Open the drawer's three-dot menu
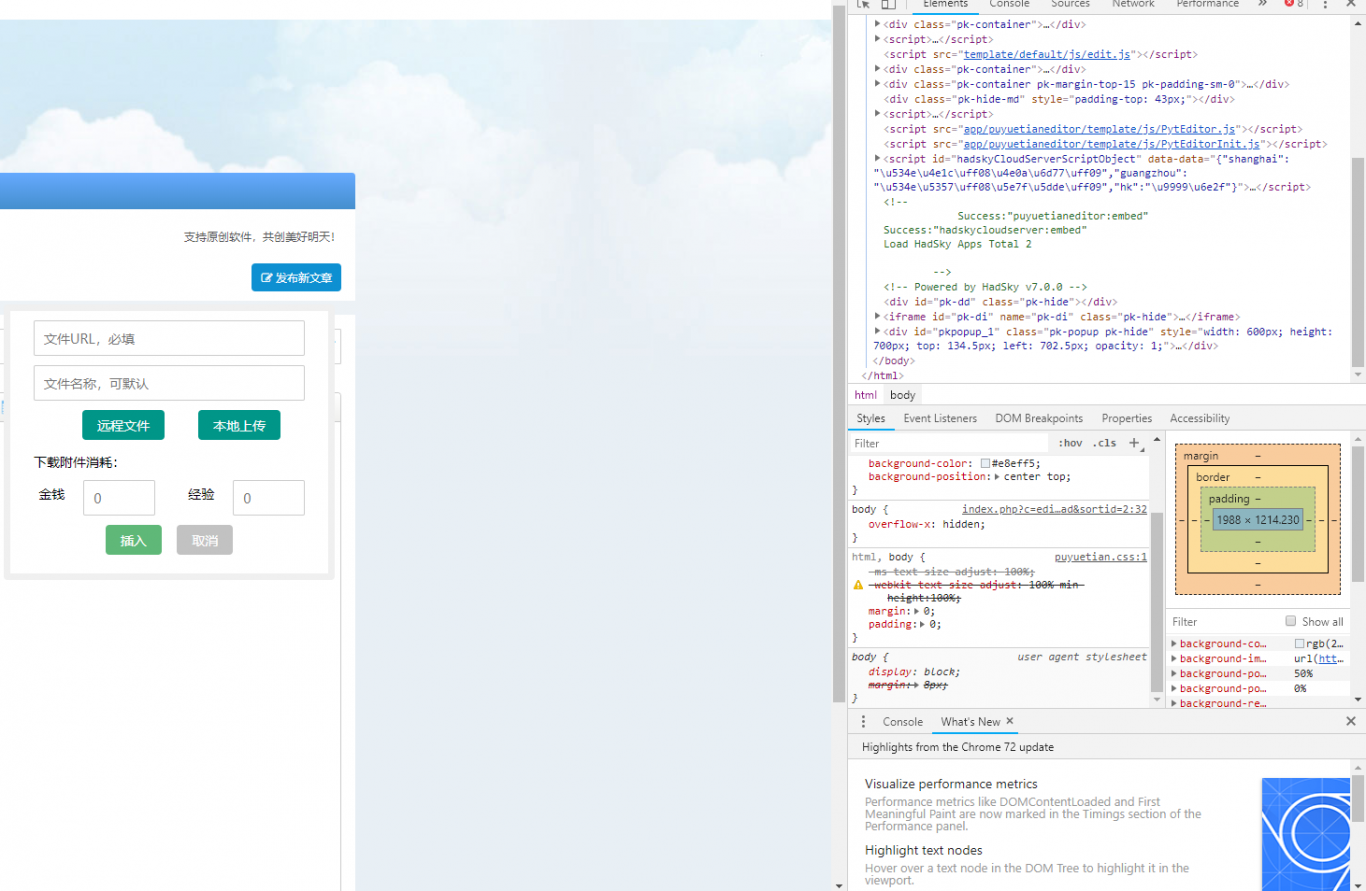Viewport: 1366px width, 891px height. point(864,721)
